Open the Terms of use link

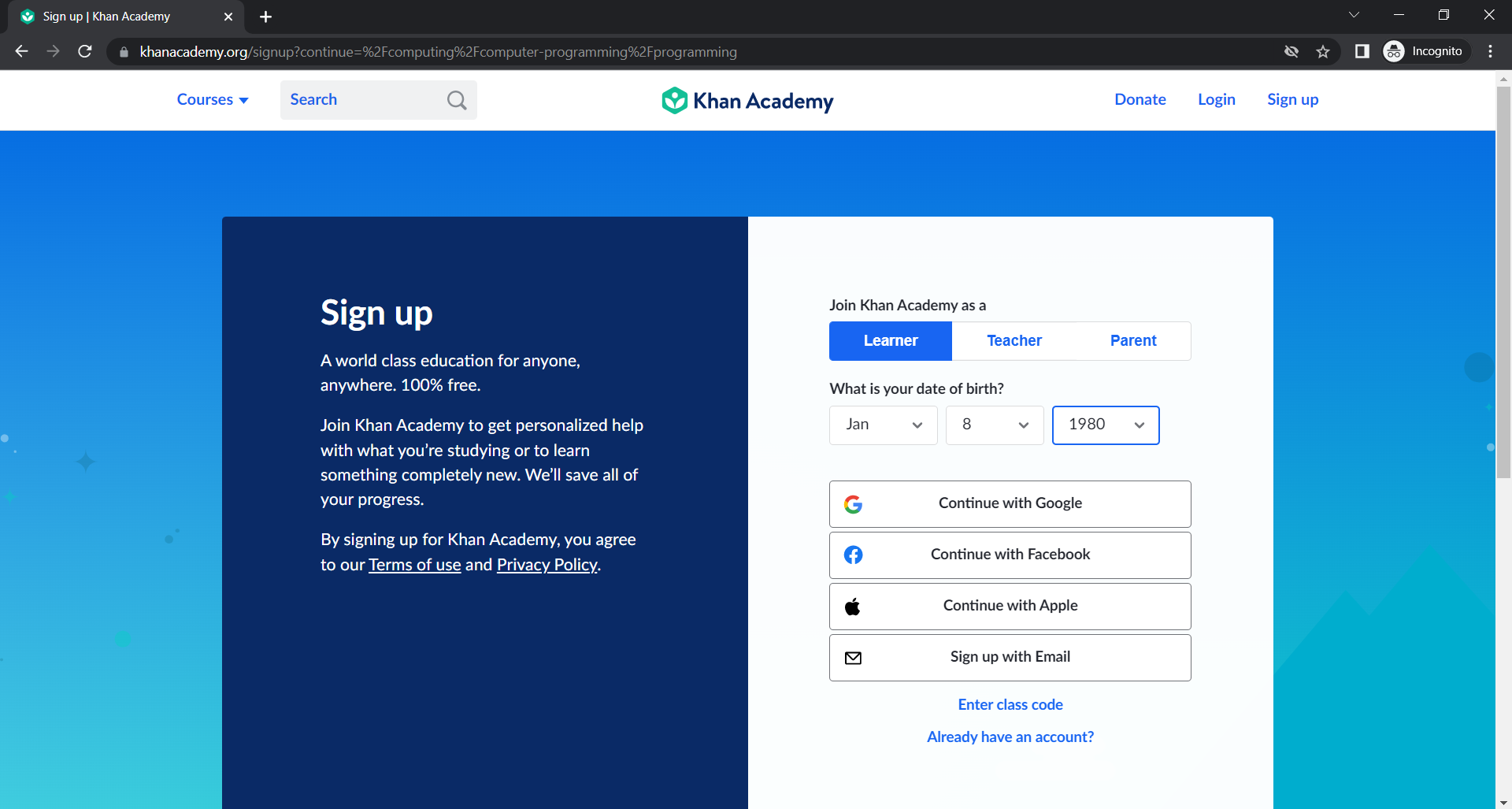coord(415,564)
